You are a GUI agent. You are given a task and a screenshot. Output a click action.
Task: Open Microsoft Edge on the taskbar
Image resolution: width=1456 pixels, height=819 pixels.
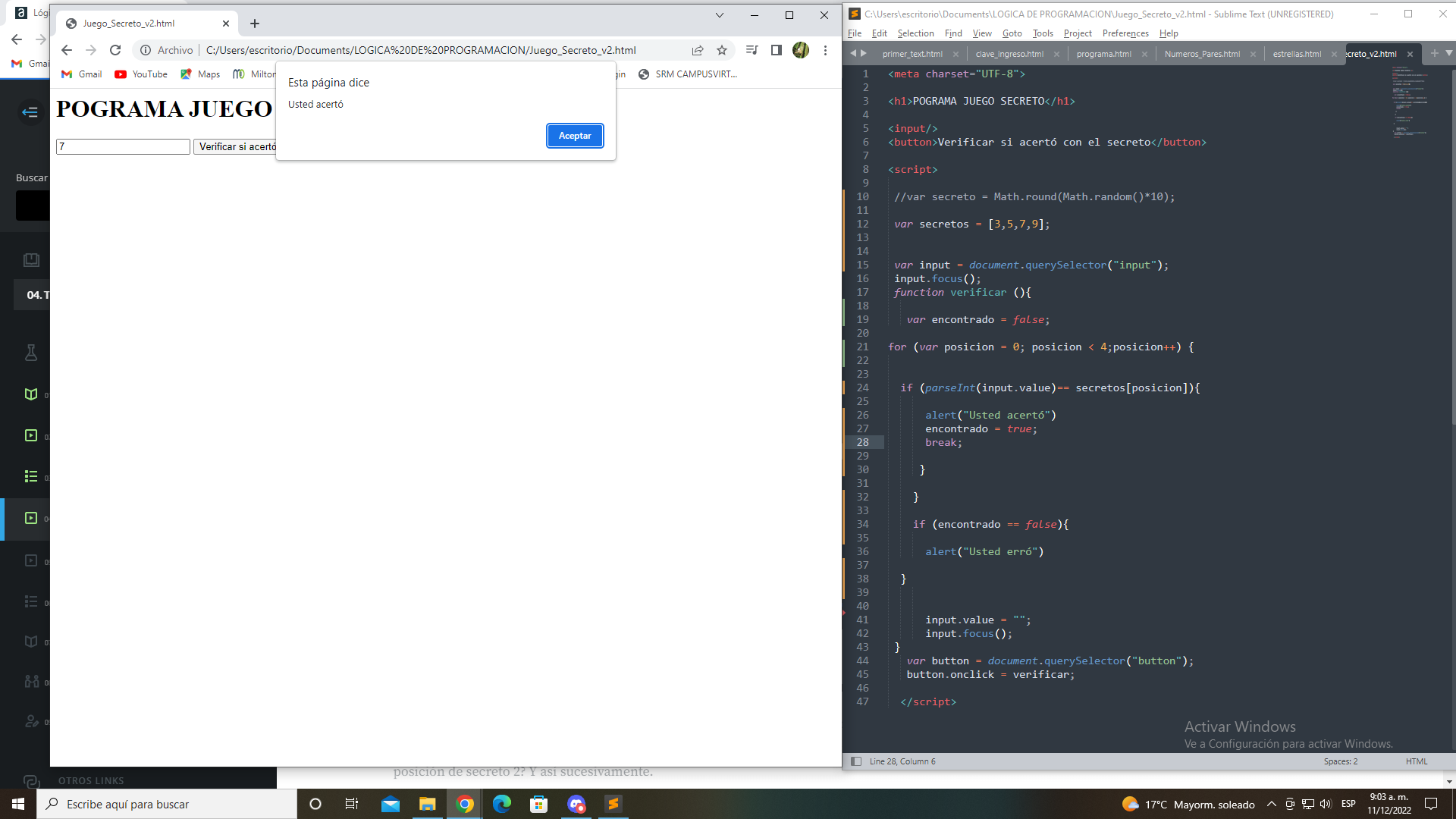(501, 804)
